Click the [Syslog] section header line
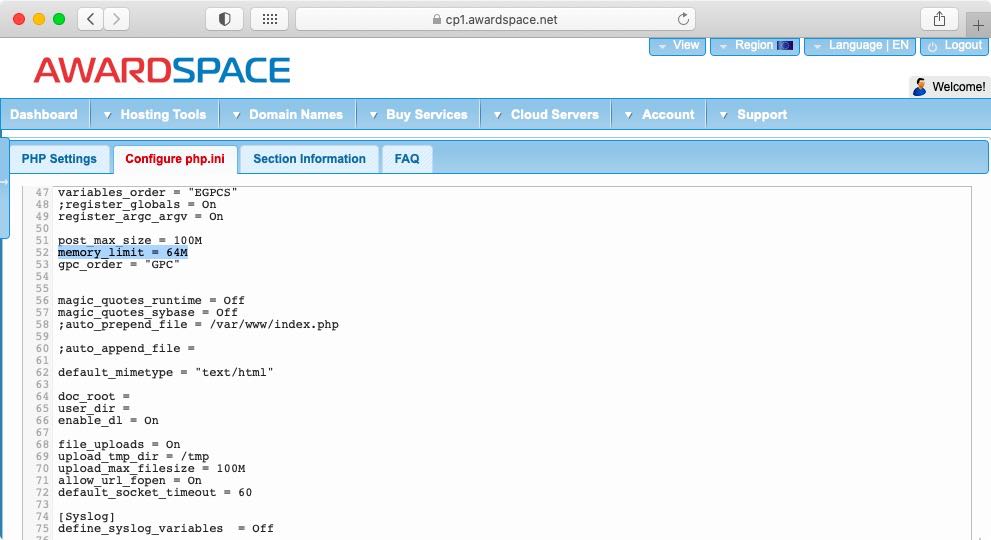Viewport: 991px width, 540px height. pyautogui.click(x=87, y=517)
